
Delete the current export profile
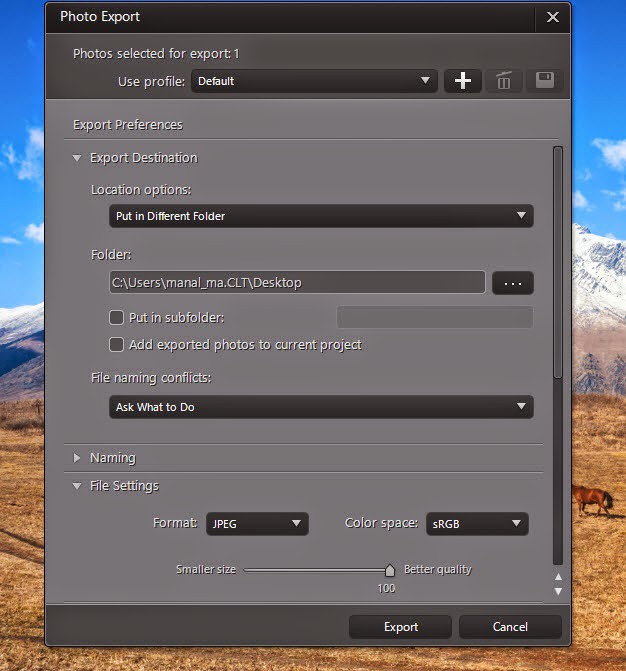[x=504, y=81]
